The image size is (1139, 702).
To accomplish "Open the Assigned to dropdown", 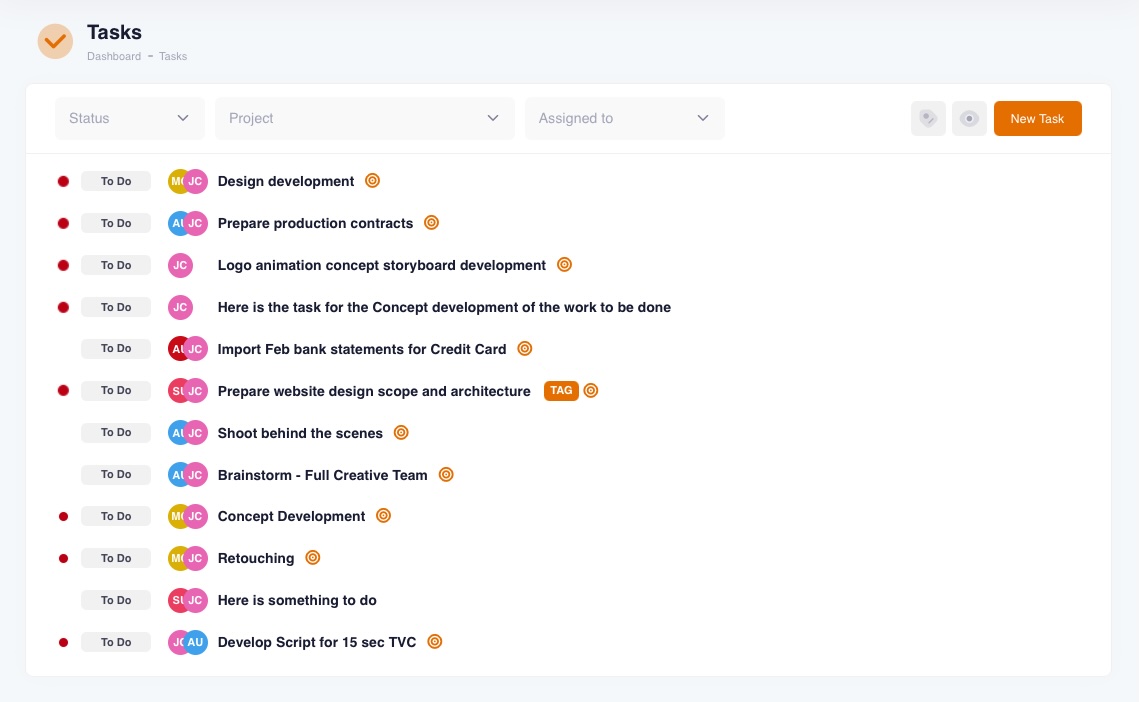I will click(624, 118).
